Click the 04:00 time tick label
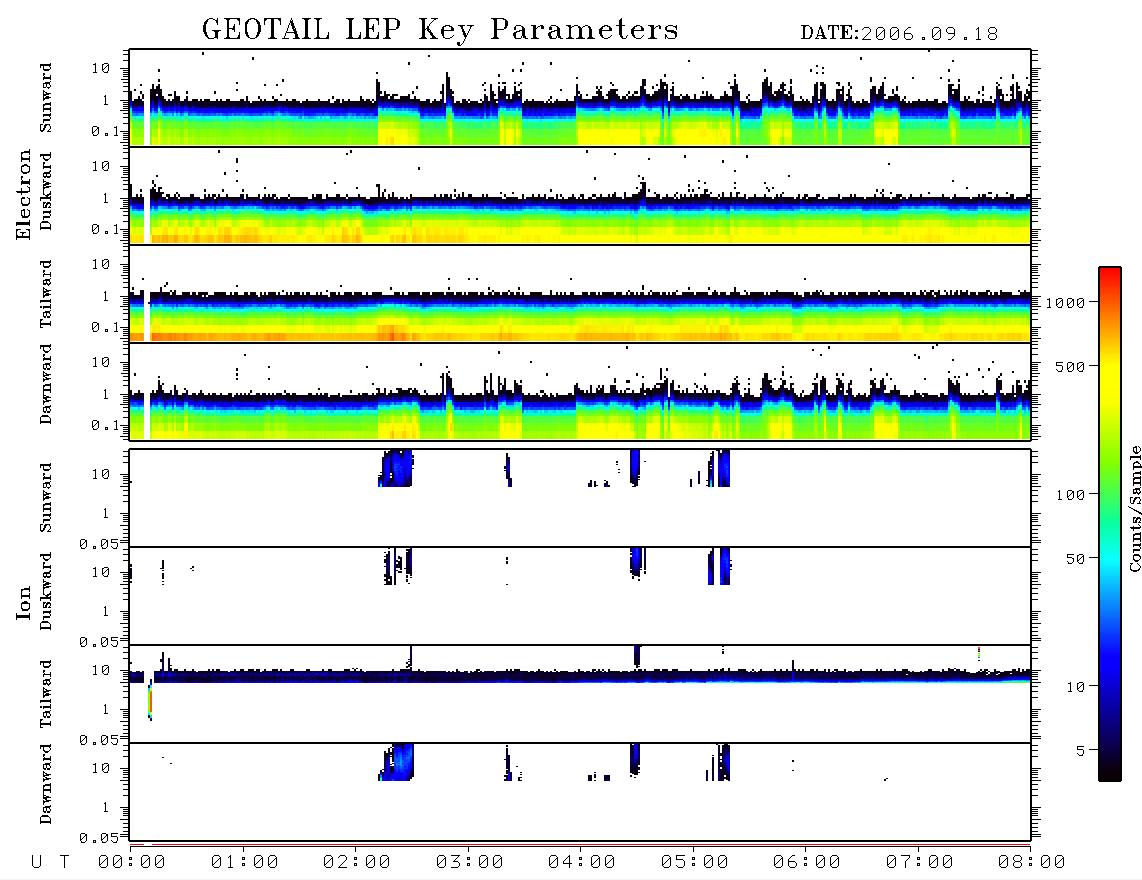The image size is (1142, 880). (x=582, y=863)
